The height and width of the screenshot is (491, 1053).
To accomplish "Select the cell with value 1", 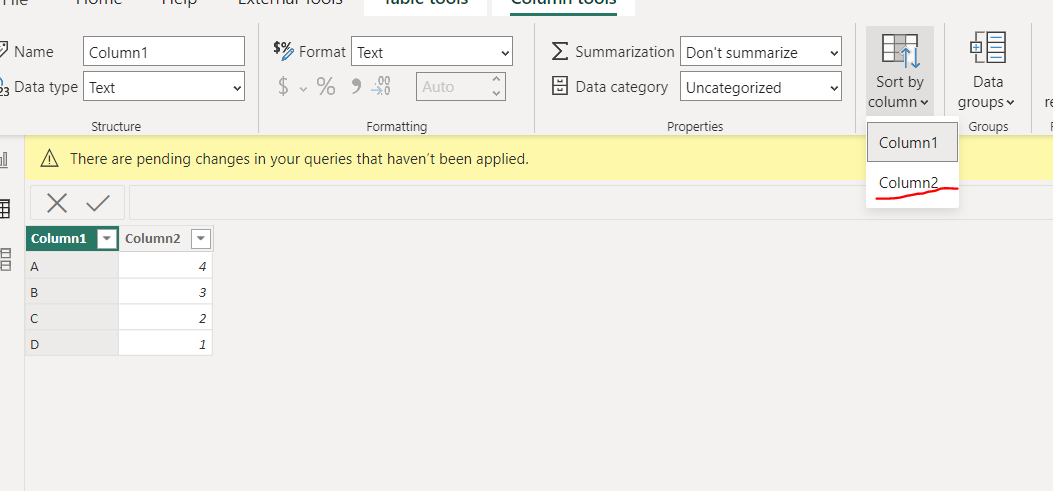I will click(x=166, y=345).
